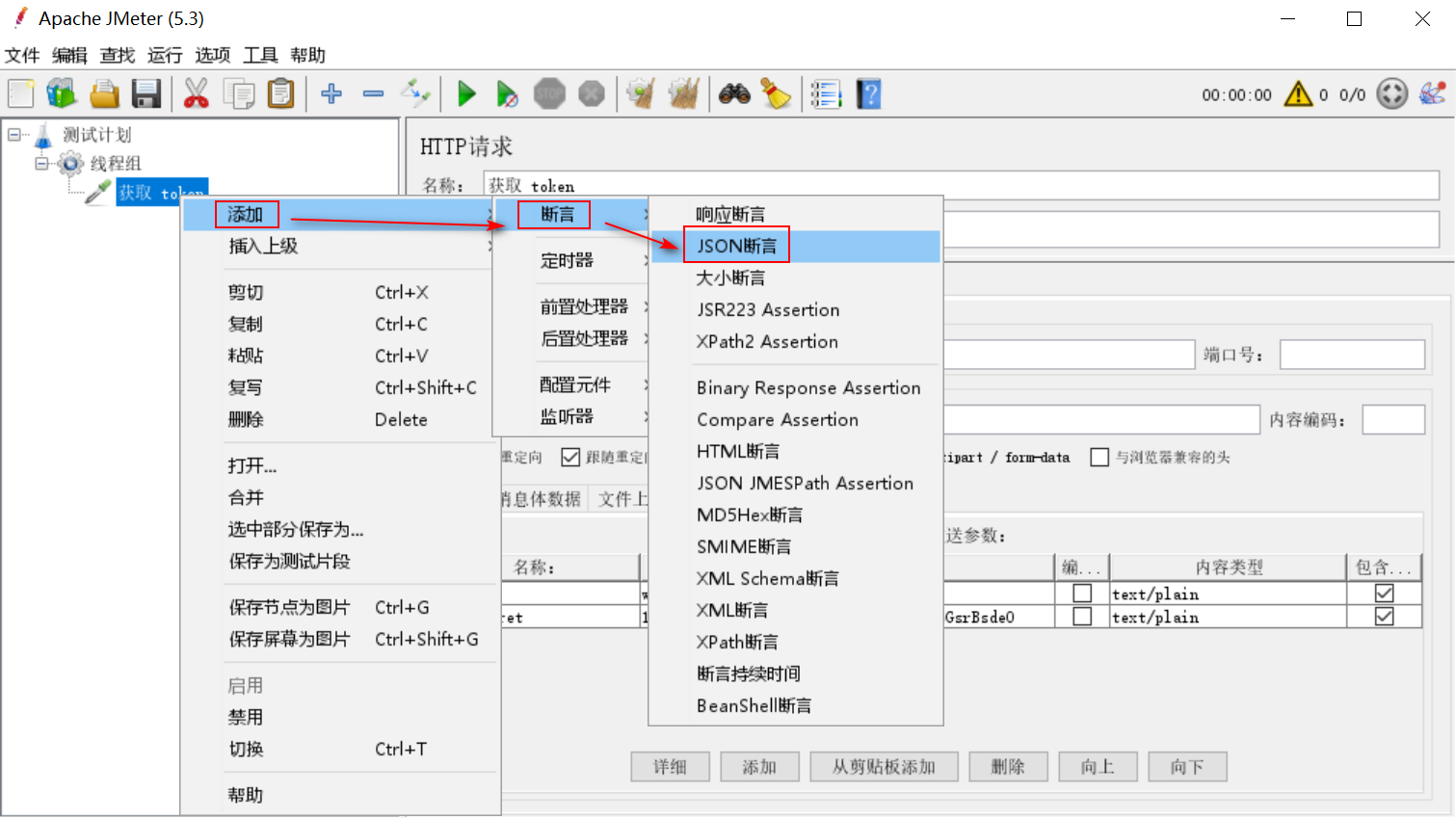The height and width of the screenshot is (818, 1456).
Task: Click the 向上 button
Action: tap(1098, 767)
